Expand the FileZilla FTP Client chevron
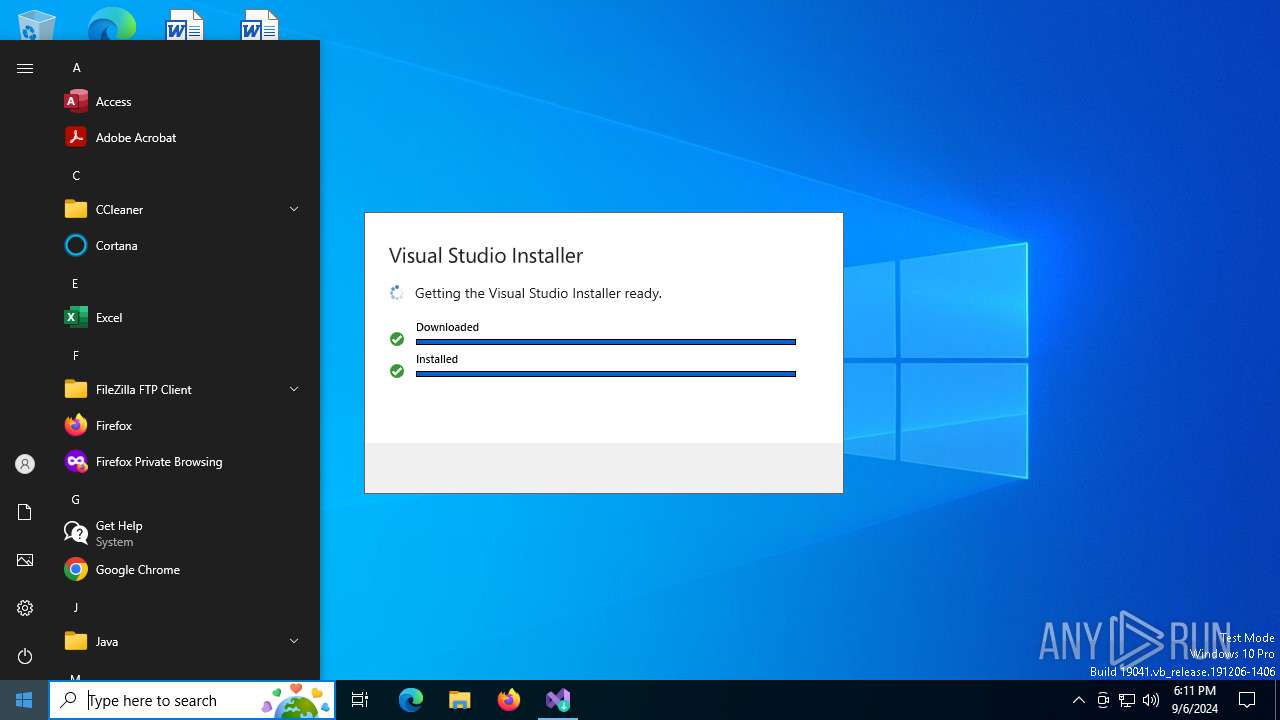1280x720 pixels. 294,389
